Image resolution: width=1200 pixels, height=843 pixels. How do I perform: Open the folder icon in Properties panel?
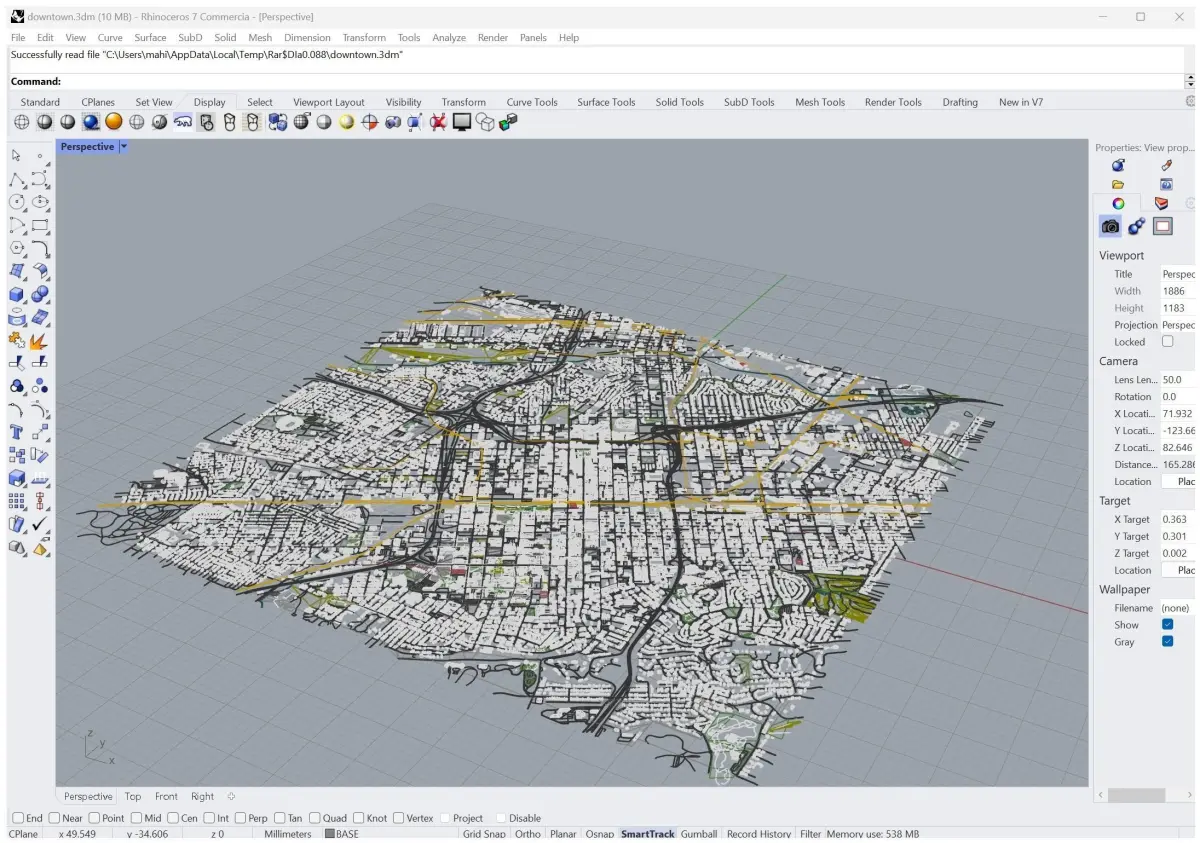(x=1118, y=184)
